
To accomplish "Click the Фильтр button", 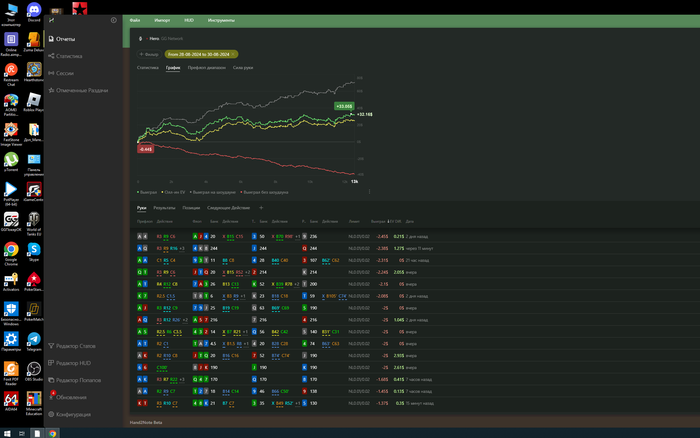I will [148, 54].
